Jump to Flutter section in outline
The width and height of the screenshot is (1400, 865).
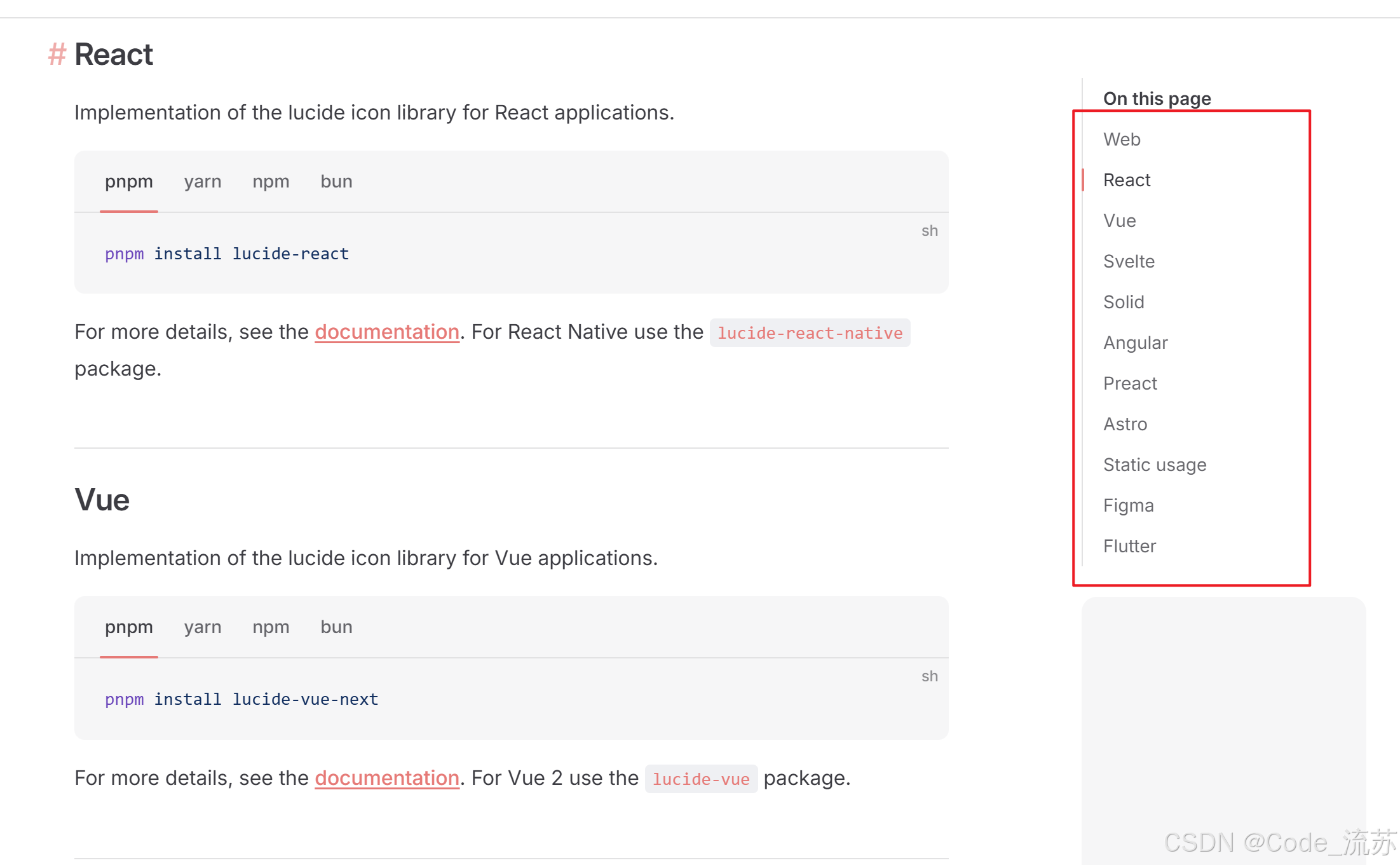tap(1129, 547)
